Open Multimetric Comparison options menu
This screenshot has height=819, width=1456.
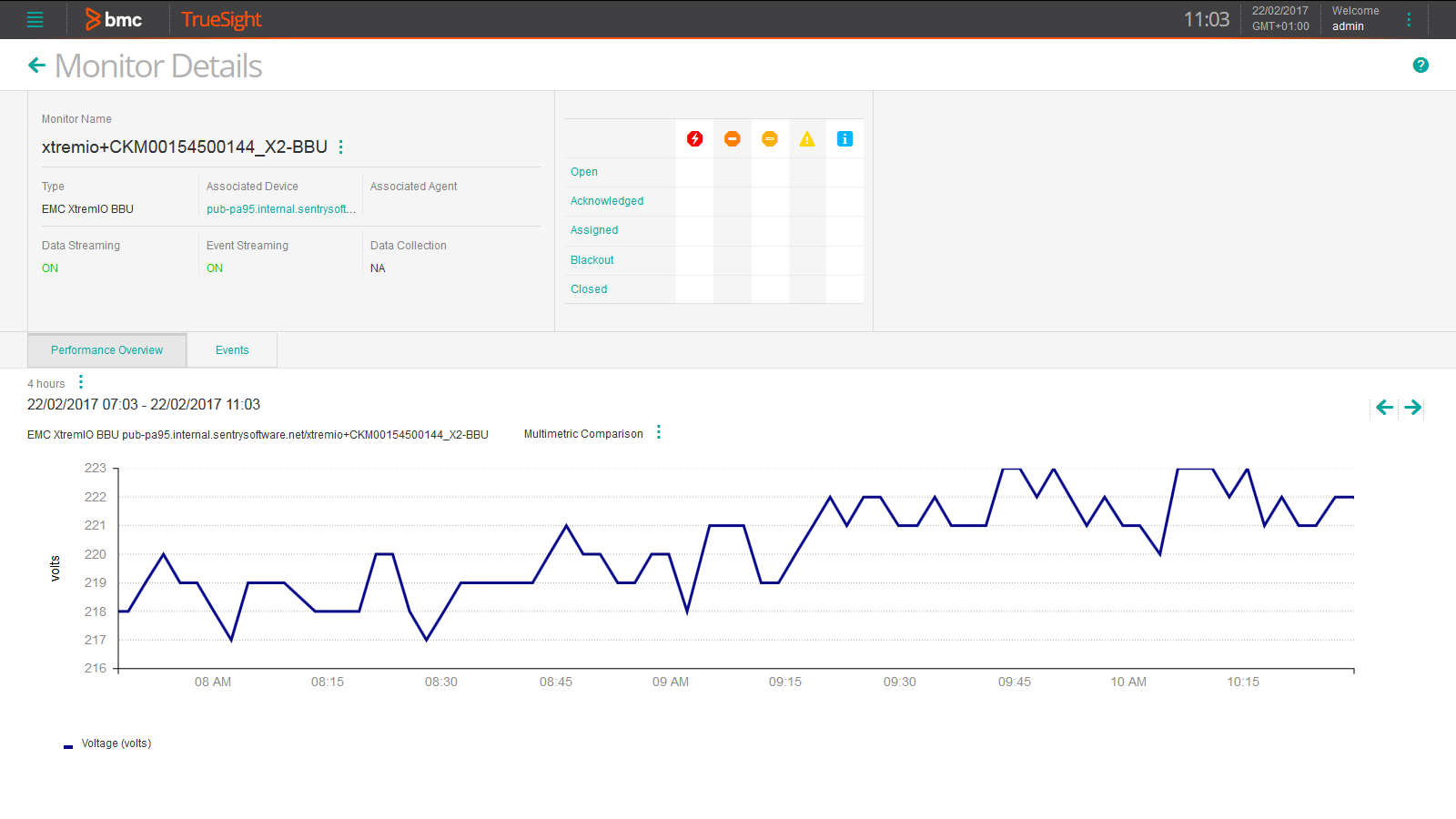tap(659, 433)
